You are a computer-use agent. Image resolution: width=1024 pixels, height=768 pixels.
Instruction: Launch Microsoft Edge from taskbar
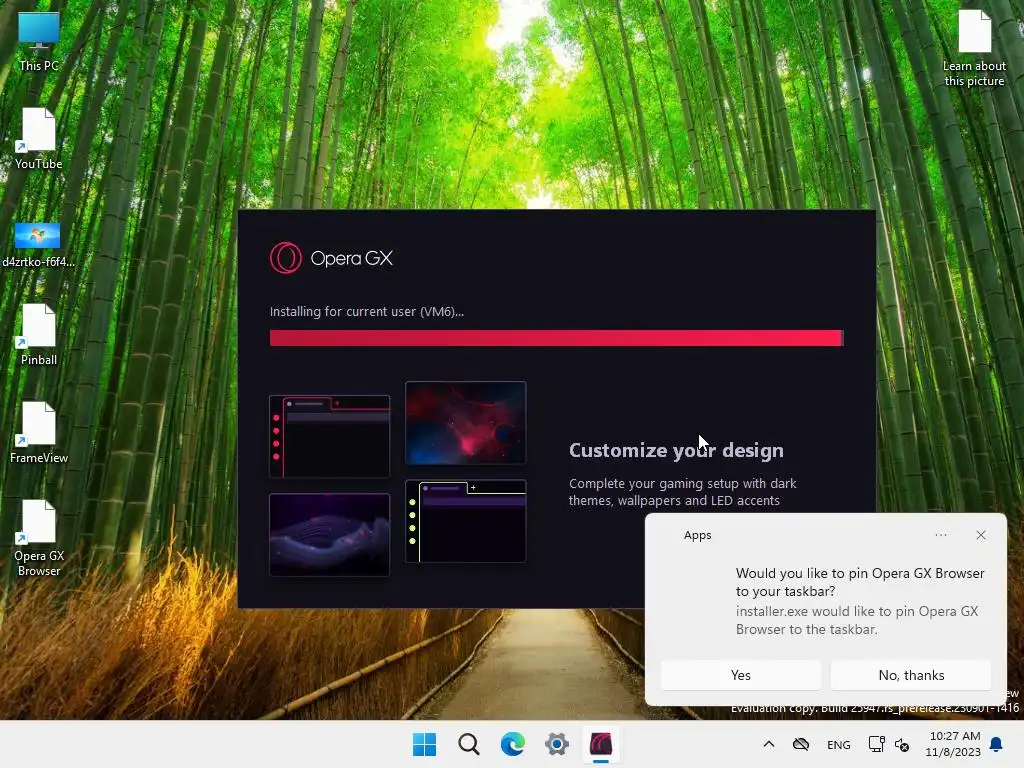click(x=513, y=744)
